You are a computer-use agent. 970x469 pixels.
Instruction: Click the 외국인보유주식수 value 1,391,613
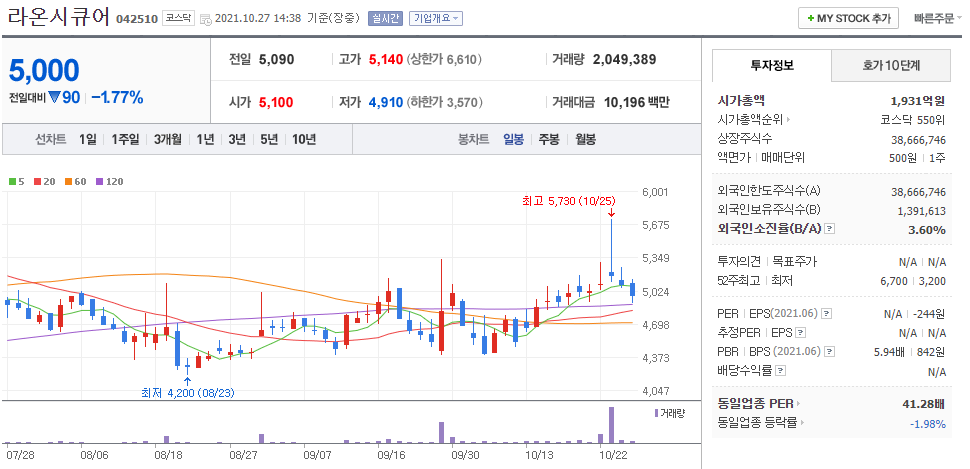tap(922, 211)
